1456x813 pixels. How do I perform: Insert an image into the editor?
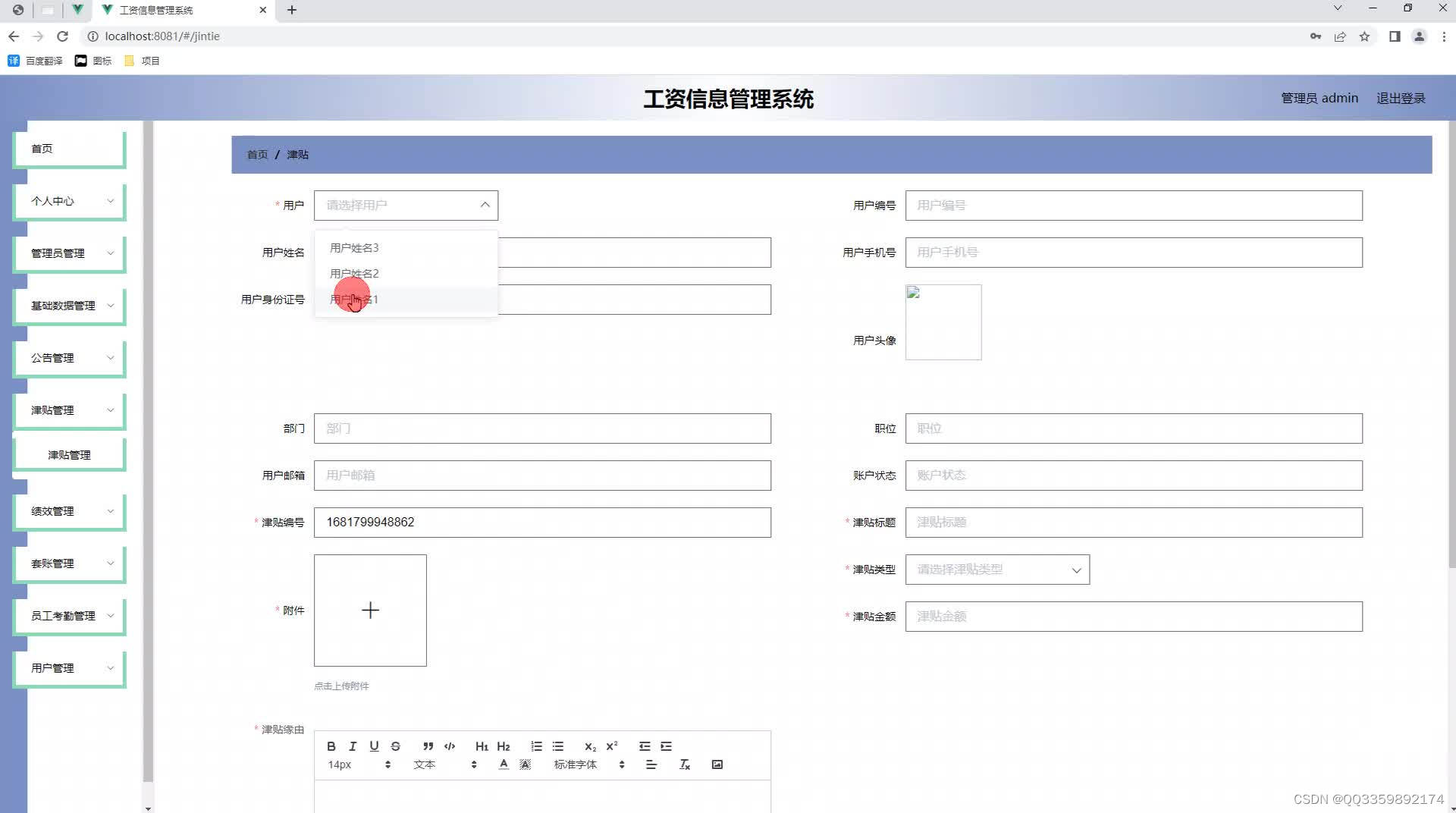pos(717,764)
